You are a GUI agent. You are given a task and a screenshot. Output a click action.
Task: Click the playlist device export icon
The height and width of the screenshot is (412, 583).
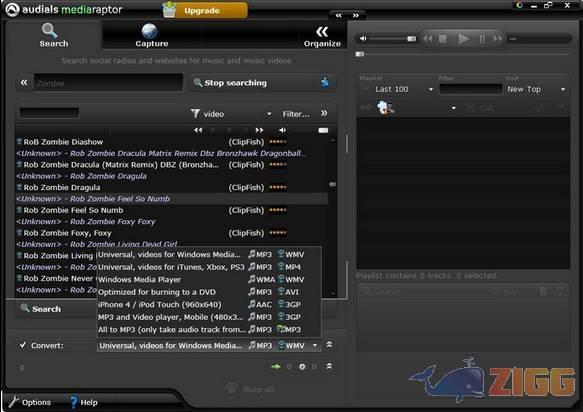pos(385,108)
